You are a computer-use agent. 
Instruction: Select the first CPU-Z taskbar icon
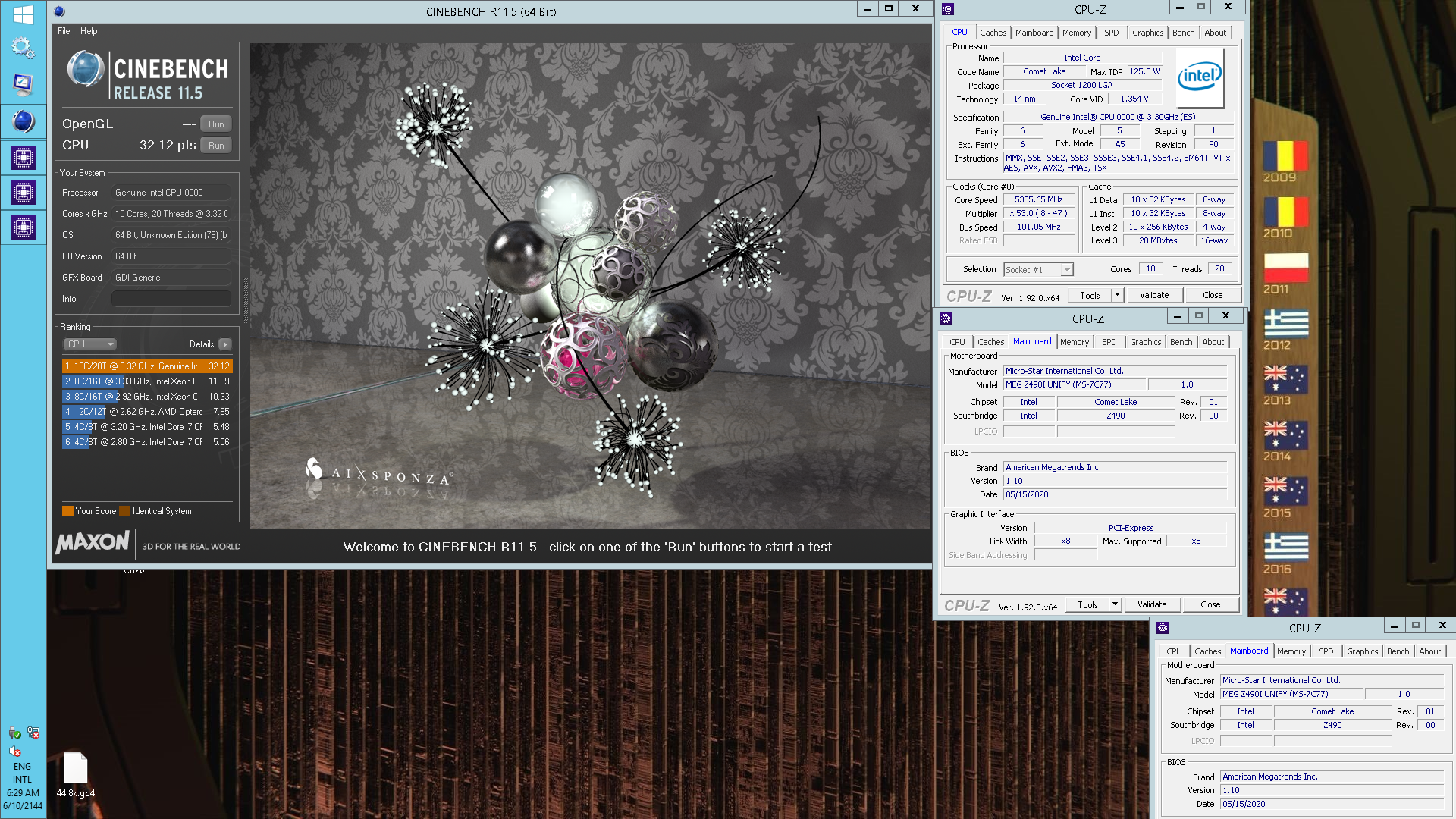coord(23,158)
